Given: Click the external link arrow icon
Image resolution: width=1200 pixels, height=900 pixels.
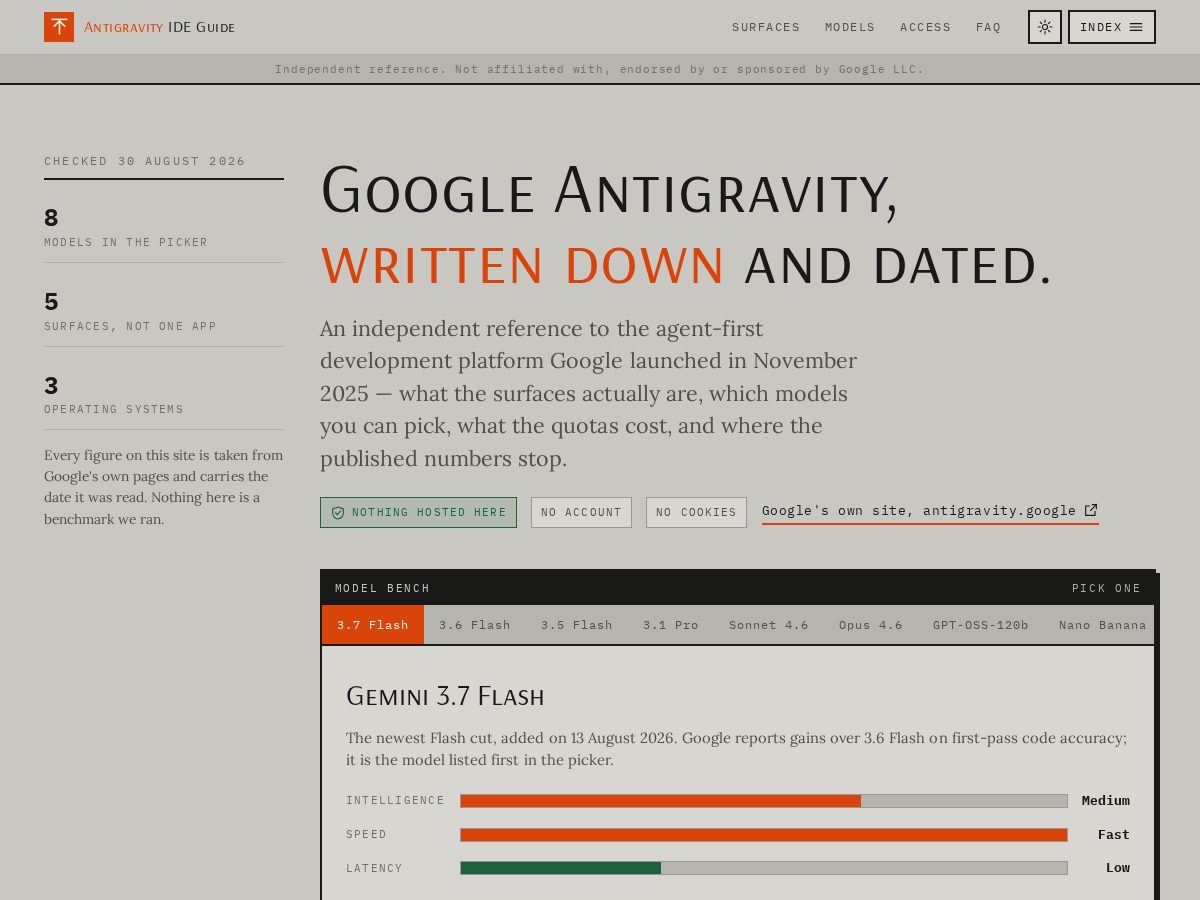Looking at the screenshot, I should 1091,510.
